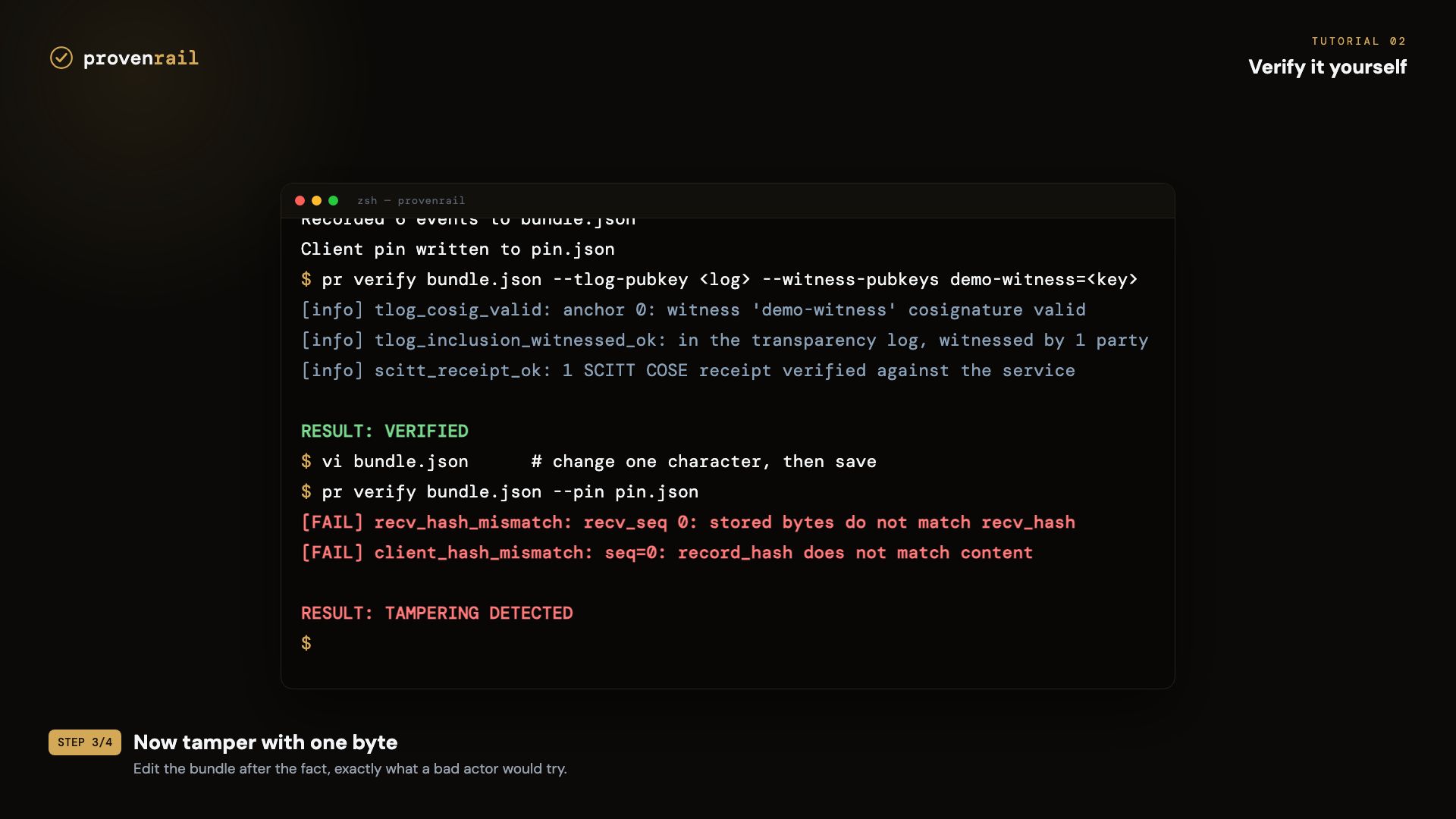Image resolution: width=1456 pixels, height=819 pixels.
Task: Click the tlog_inclusion_witnessed_ok info line
Action: pyautogui.click(x=724, y=340)
